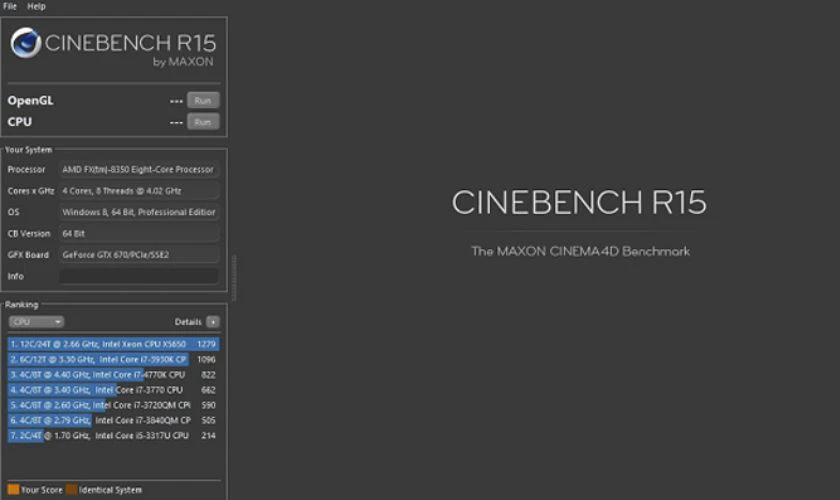Open the CPU ranking type dropdown
The width and height of the screenshot is (840, 500).
coord(37,322)
